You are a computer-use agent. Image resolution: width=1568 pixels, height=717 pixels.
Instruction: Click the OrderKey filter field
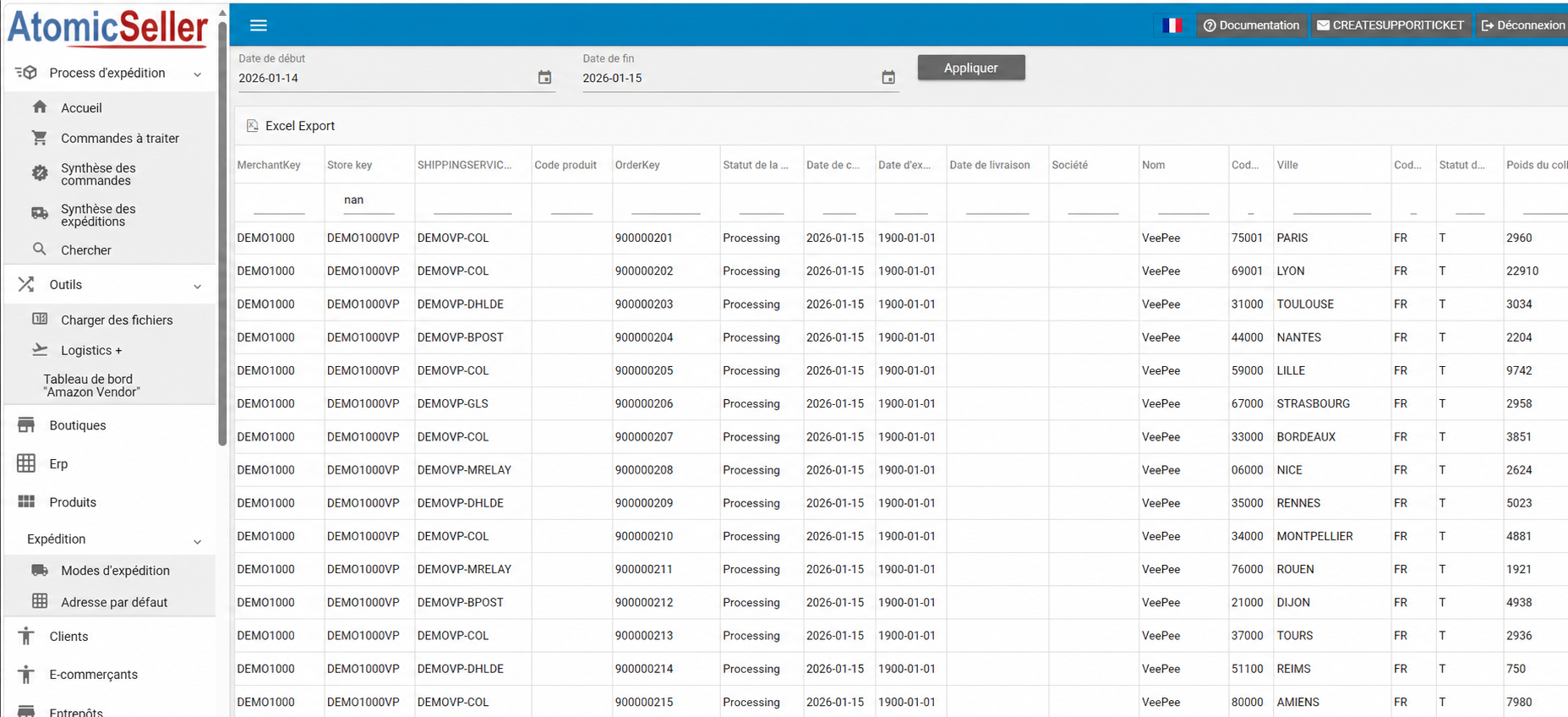point(665,203)
